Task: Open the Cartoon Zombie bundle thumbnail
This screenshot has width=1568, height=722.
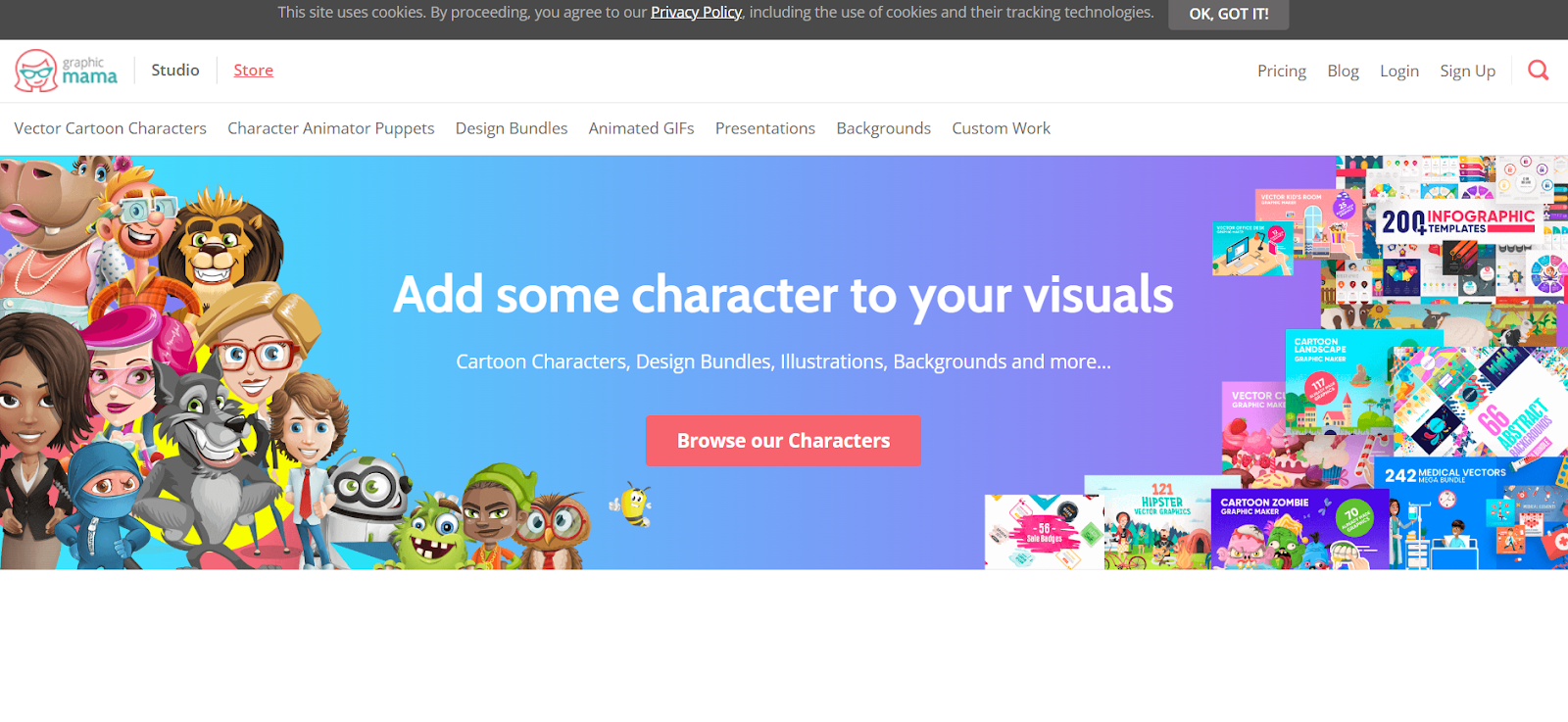Action: tap(1298, 531)
